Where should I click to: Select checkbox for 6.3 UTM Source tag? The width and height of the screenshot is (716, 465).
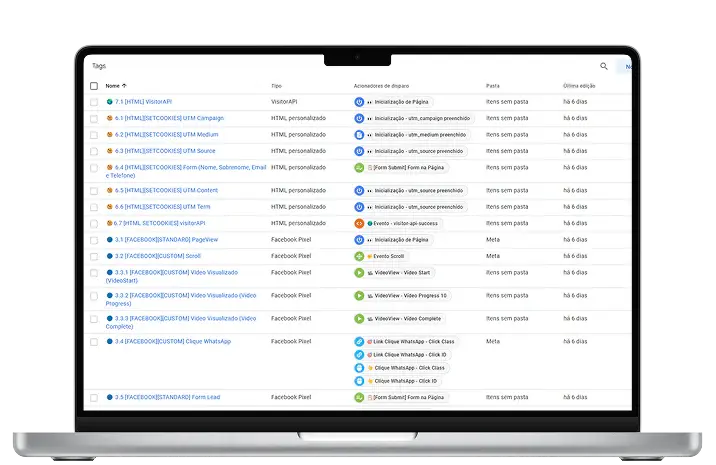point(94,151)
